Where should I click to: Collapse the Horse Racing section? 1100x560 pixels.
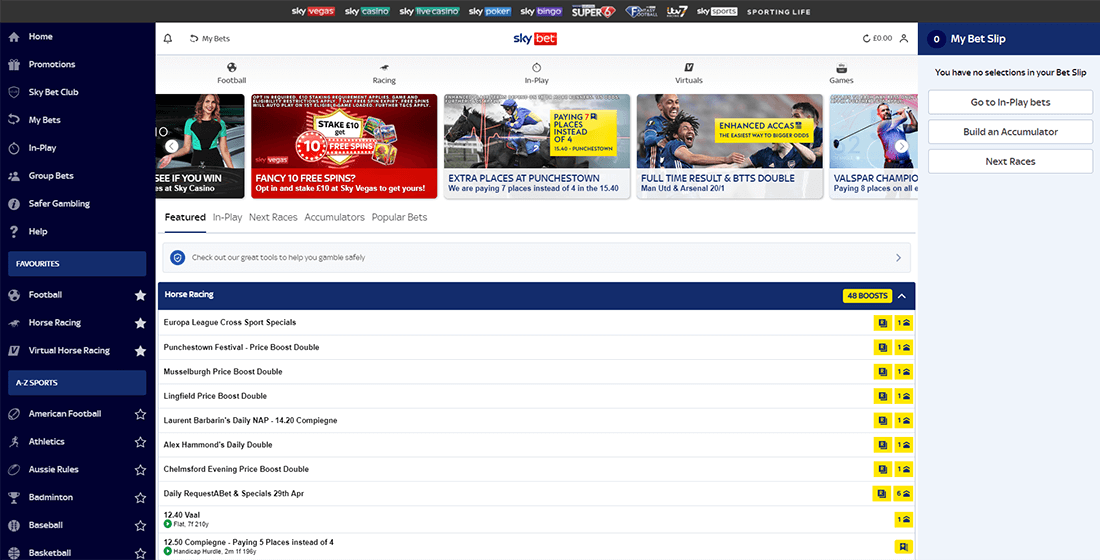pyautogui.click(x=902, y=296)
